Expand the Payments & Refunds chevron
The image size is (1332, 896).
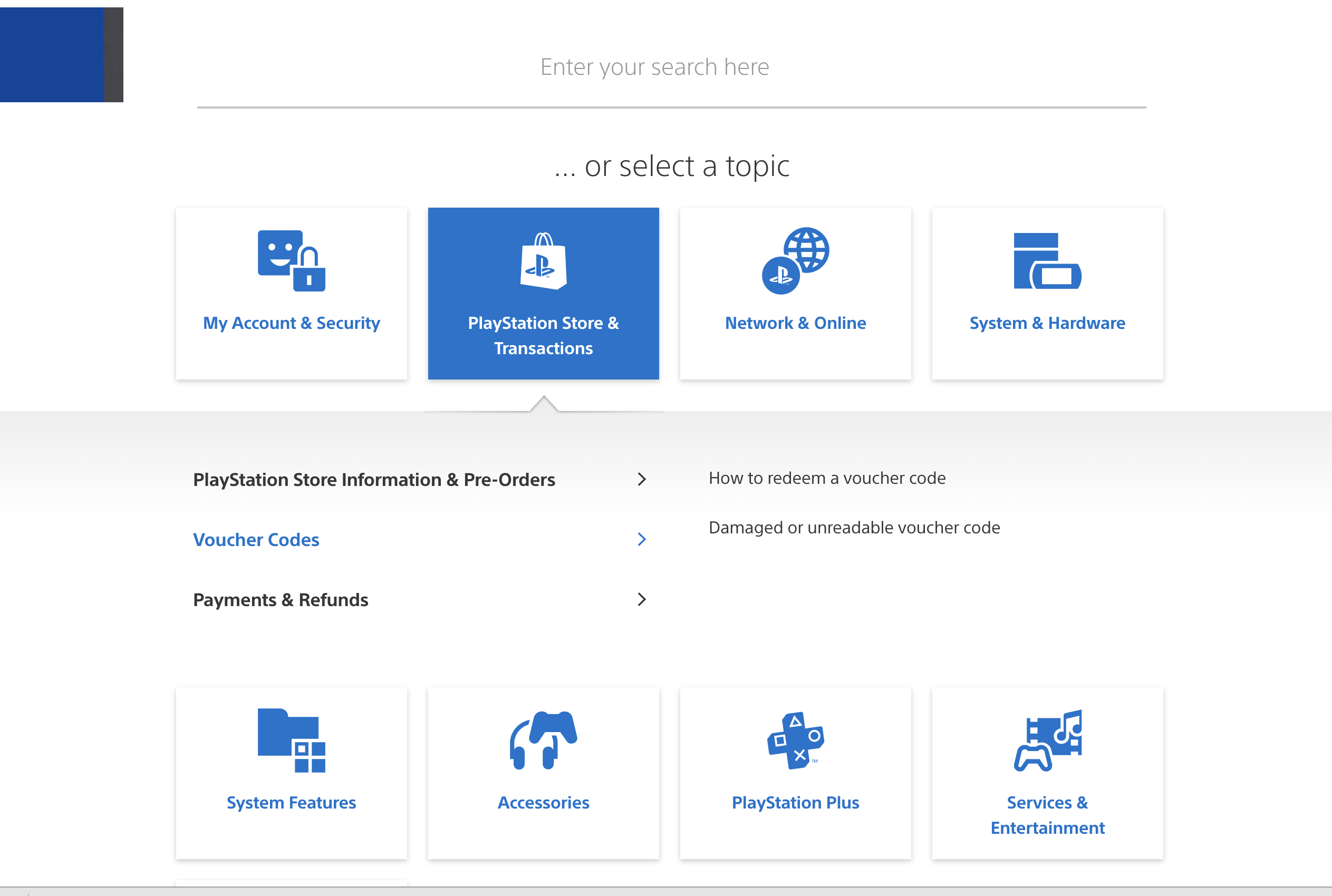(x=641, y=599)
